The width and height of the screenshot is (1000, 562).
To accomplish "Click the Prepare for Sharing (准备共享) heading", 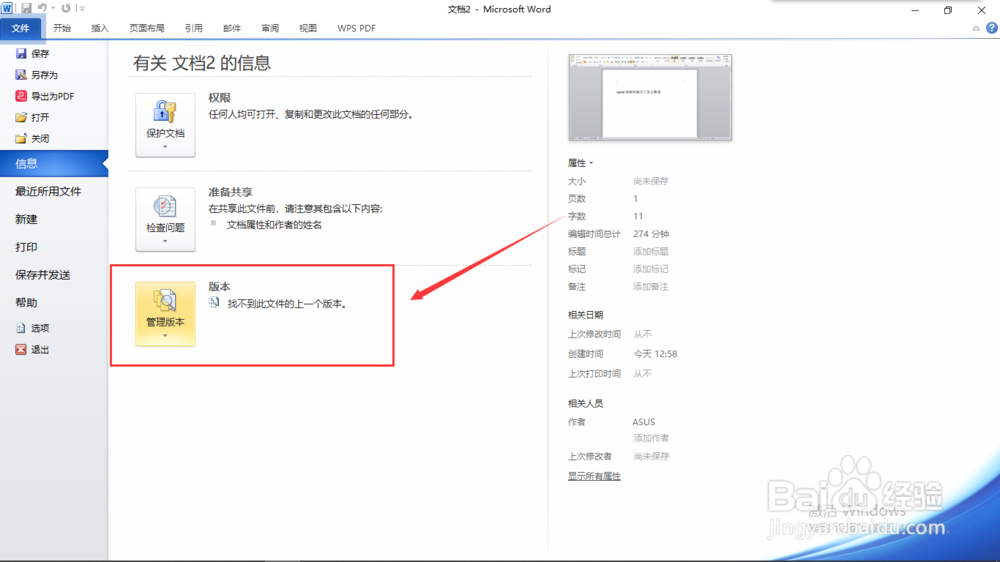I will [x=230, y=192].
